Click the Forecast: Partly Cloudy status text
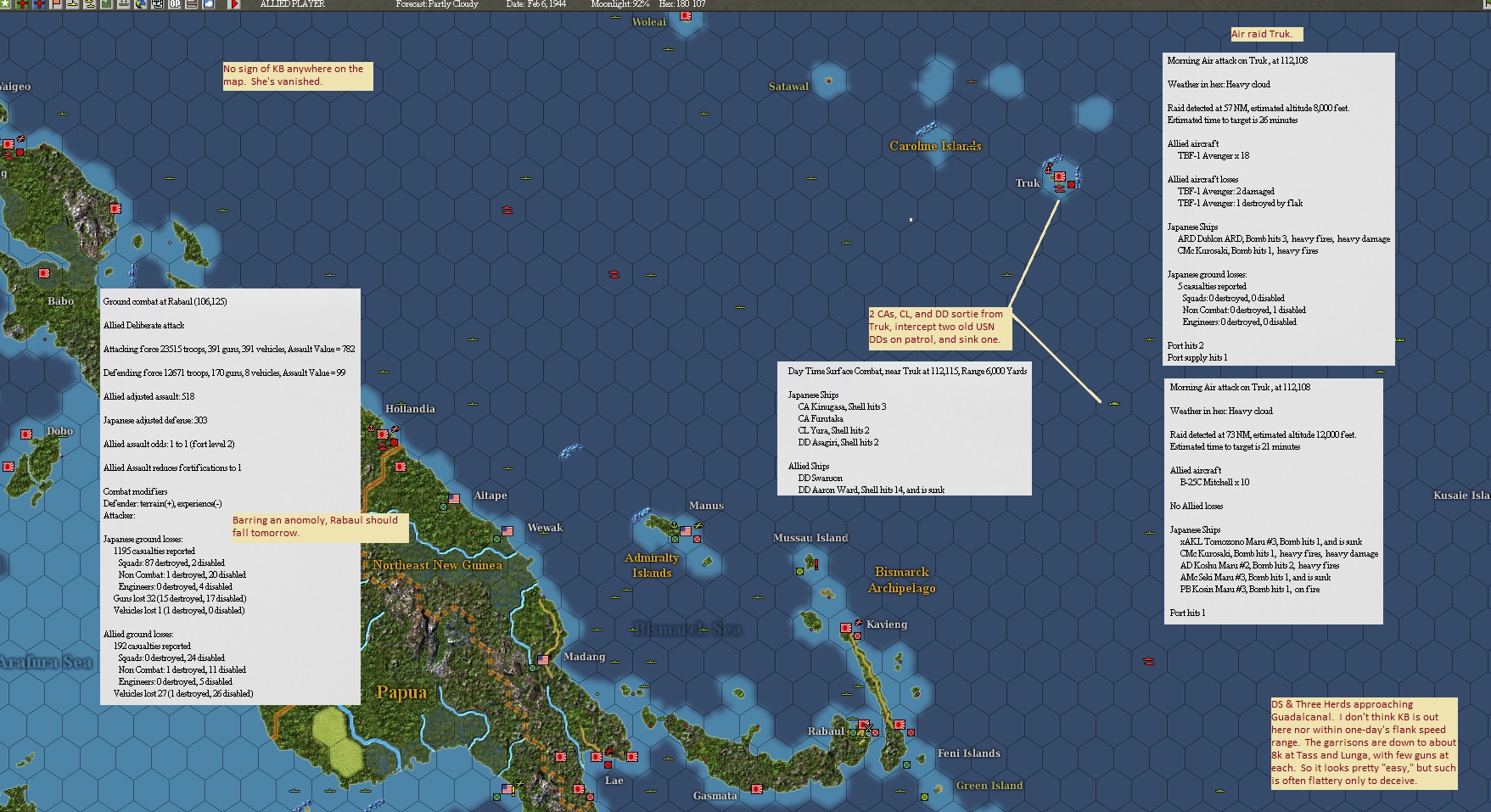Viewport: 1491px width, 812px height. (x=437, y=4)
